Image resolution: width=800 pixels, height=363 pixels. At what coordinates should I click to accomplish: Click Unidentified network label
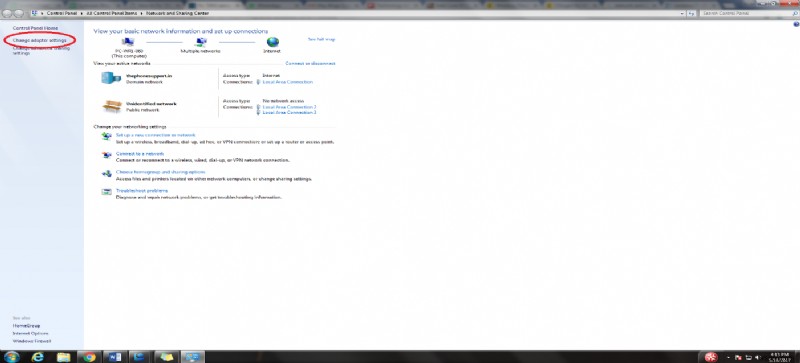click(x=151, y=104)
